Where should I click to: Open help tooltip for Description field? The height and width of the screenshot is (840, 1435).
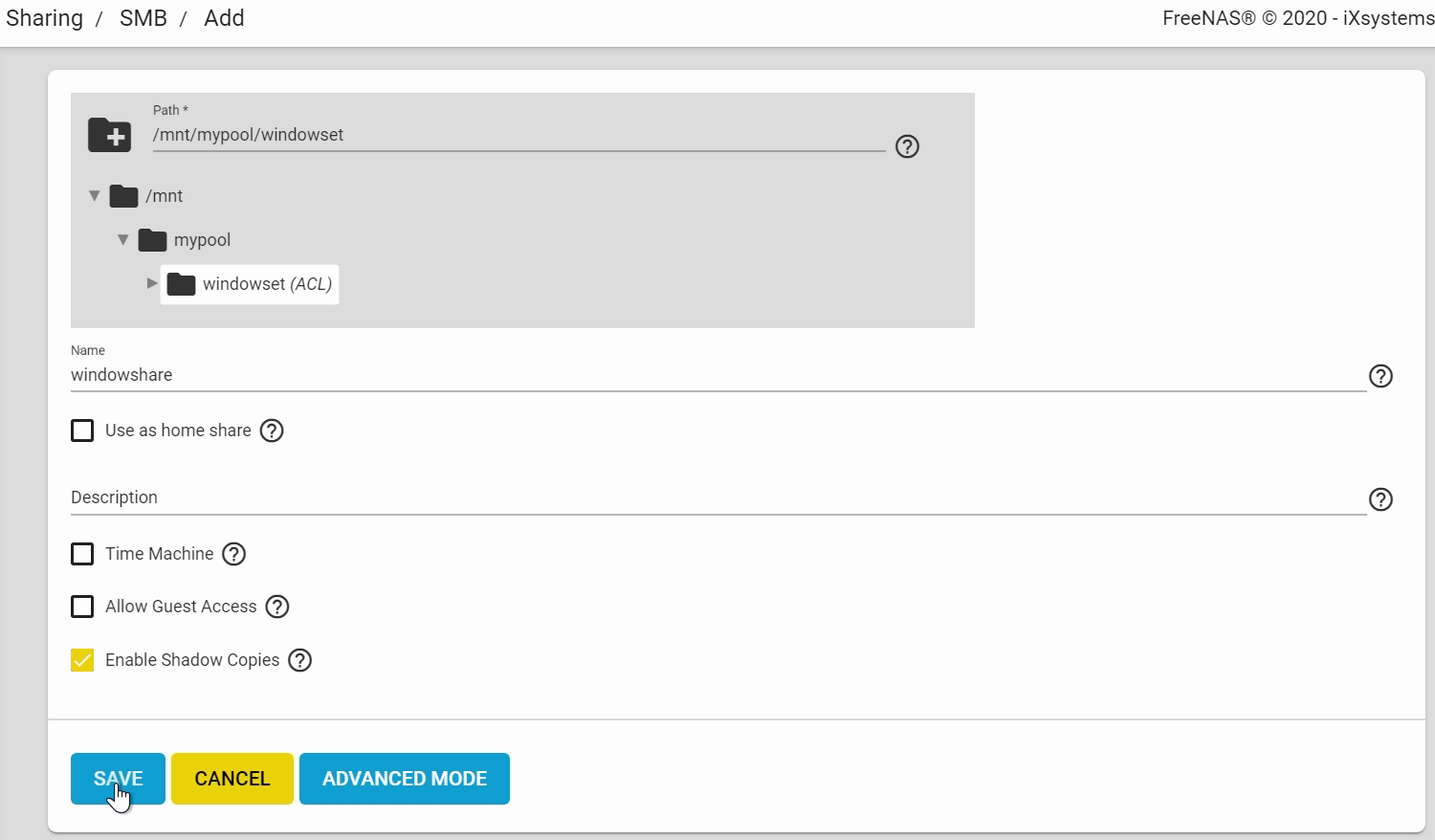pos(1380,499)
